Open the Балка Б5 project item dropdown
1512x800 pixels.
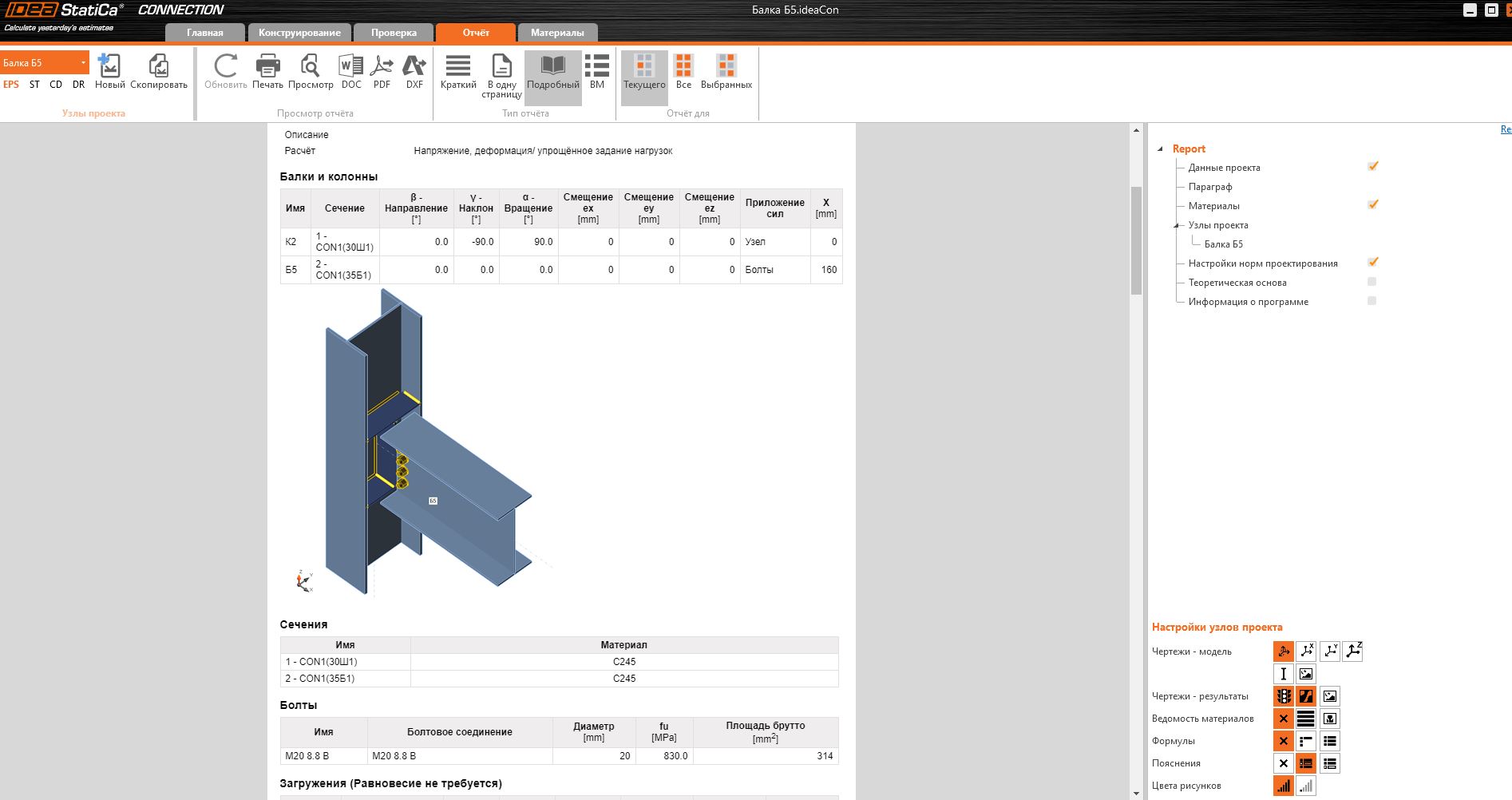83,63
